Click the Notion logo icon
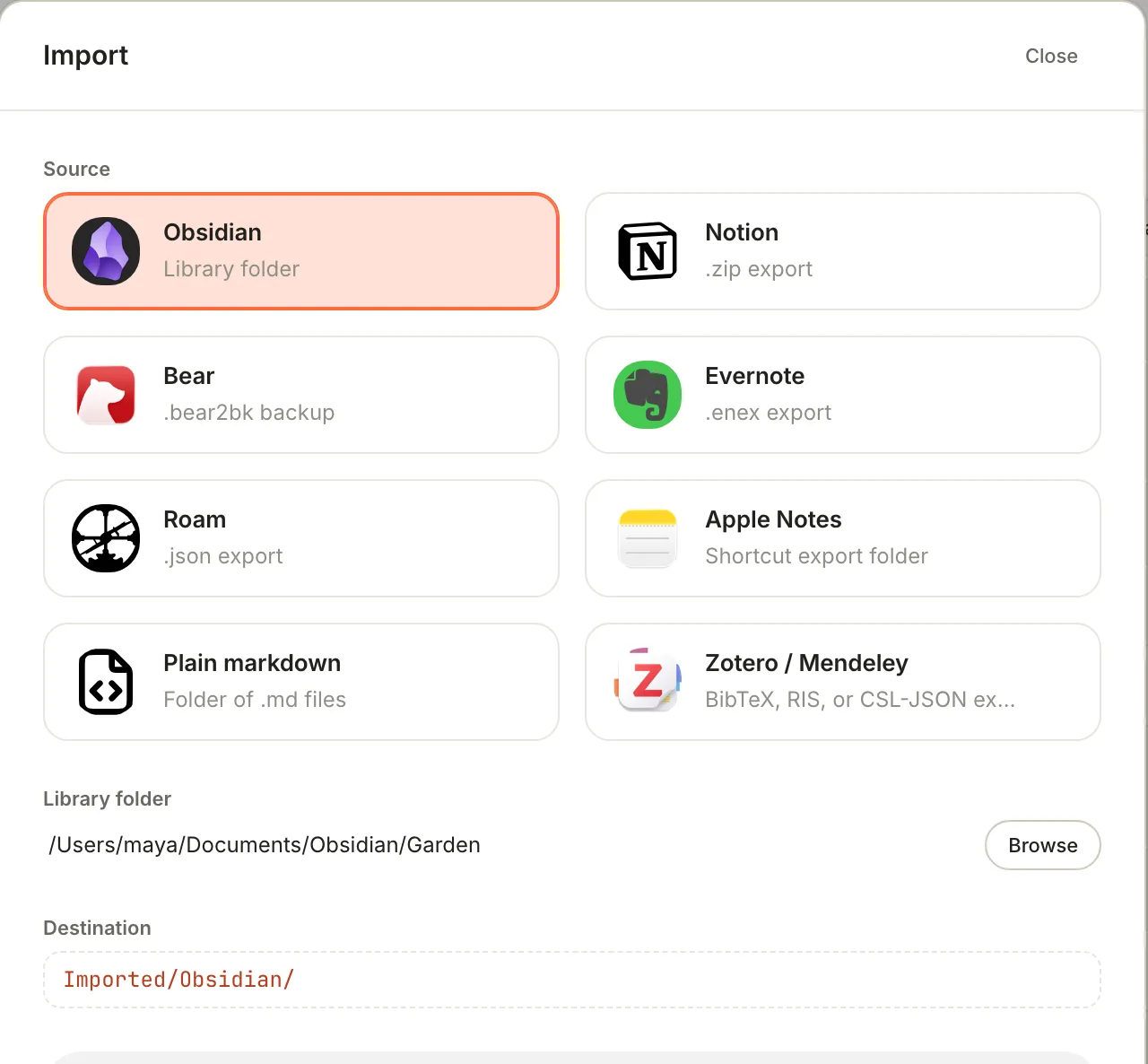 click(648, 251)
